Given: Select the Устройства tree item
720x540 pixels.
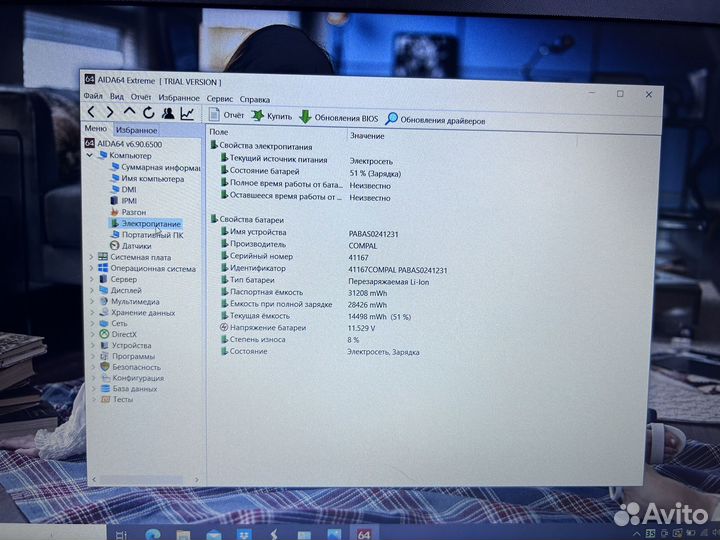Looking at the screenshot, I should [x=125, y=345].
